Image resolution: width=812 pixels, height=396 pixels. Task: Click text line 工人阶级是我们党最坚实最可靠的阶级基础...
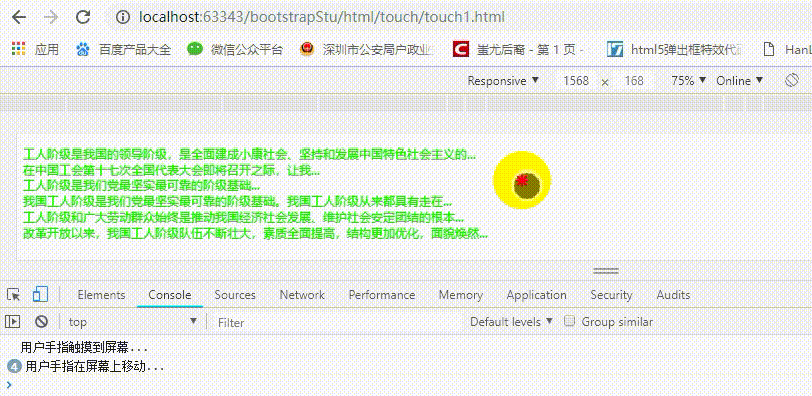tap(142, 185)
